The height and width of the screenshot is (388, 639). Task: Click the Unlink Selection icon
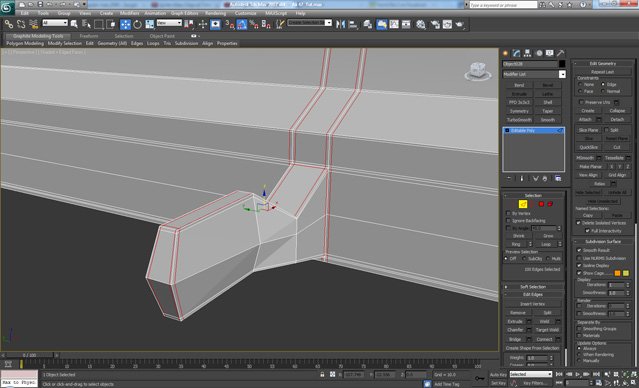pyautogui.click(x=21, y=24)
